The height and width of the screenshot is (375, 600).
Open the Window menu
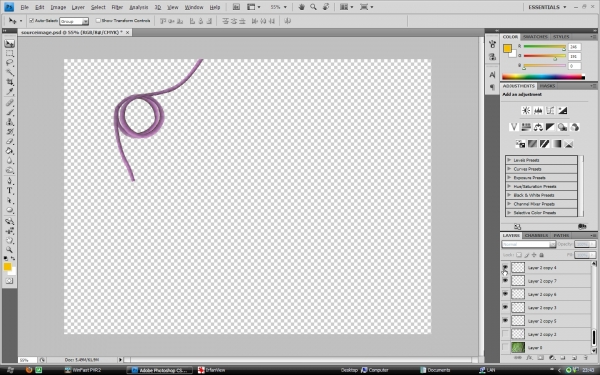pos(194,7)
